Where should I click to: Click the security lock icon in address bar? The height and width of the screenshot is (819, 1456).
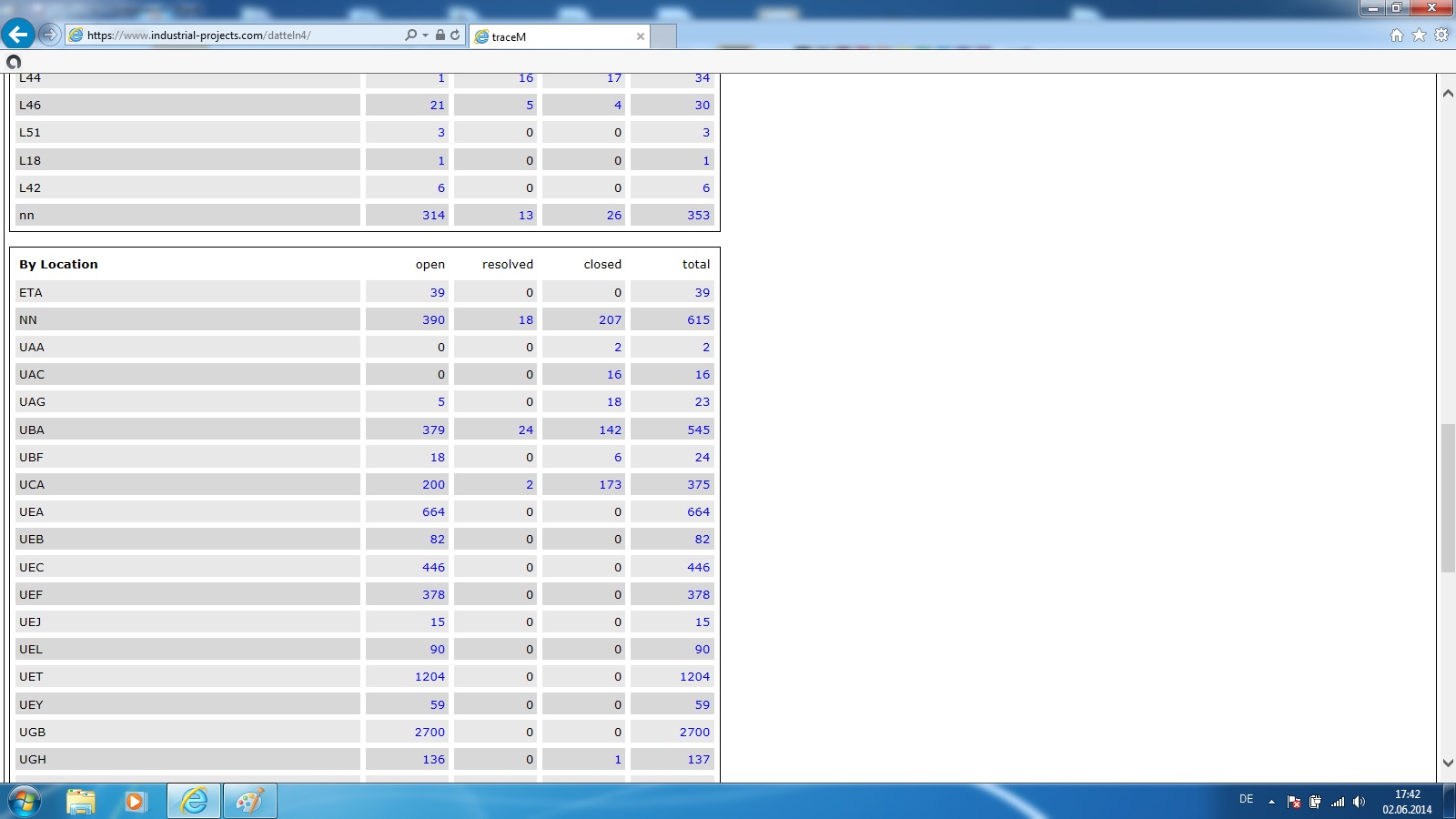440,35
